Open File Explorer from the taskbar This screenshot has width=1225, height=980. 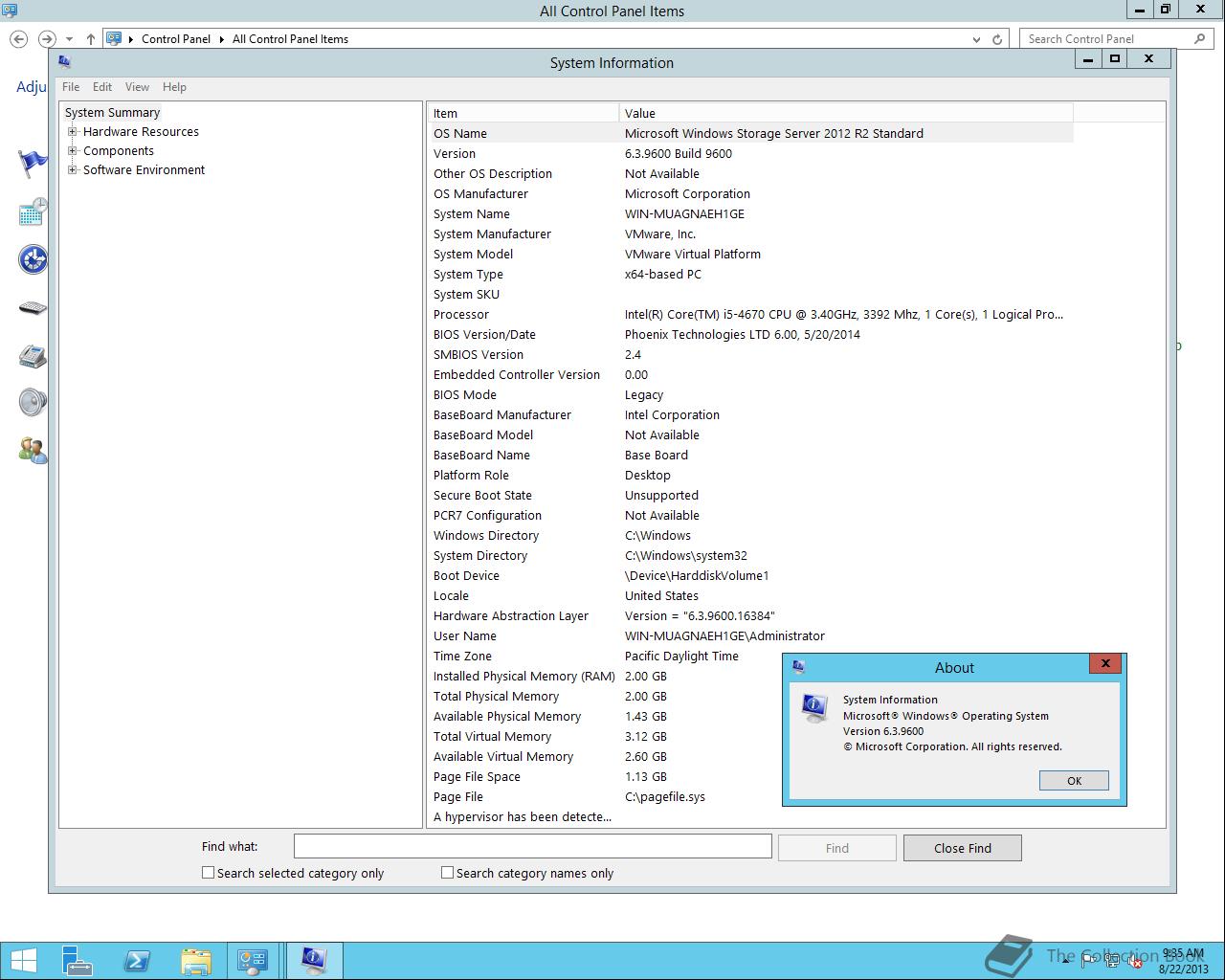click(x=195, y=961)
